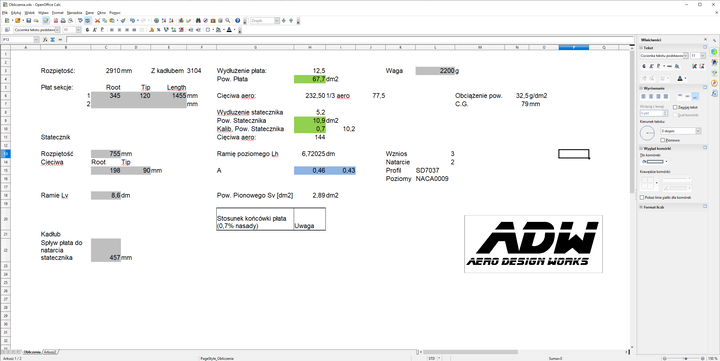
Task: Open the Navigator compass sidebar icon
Action: point(714,83)
